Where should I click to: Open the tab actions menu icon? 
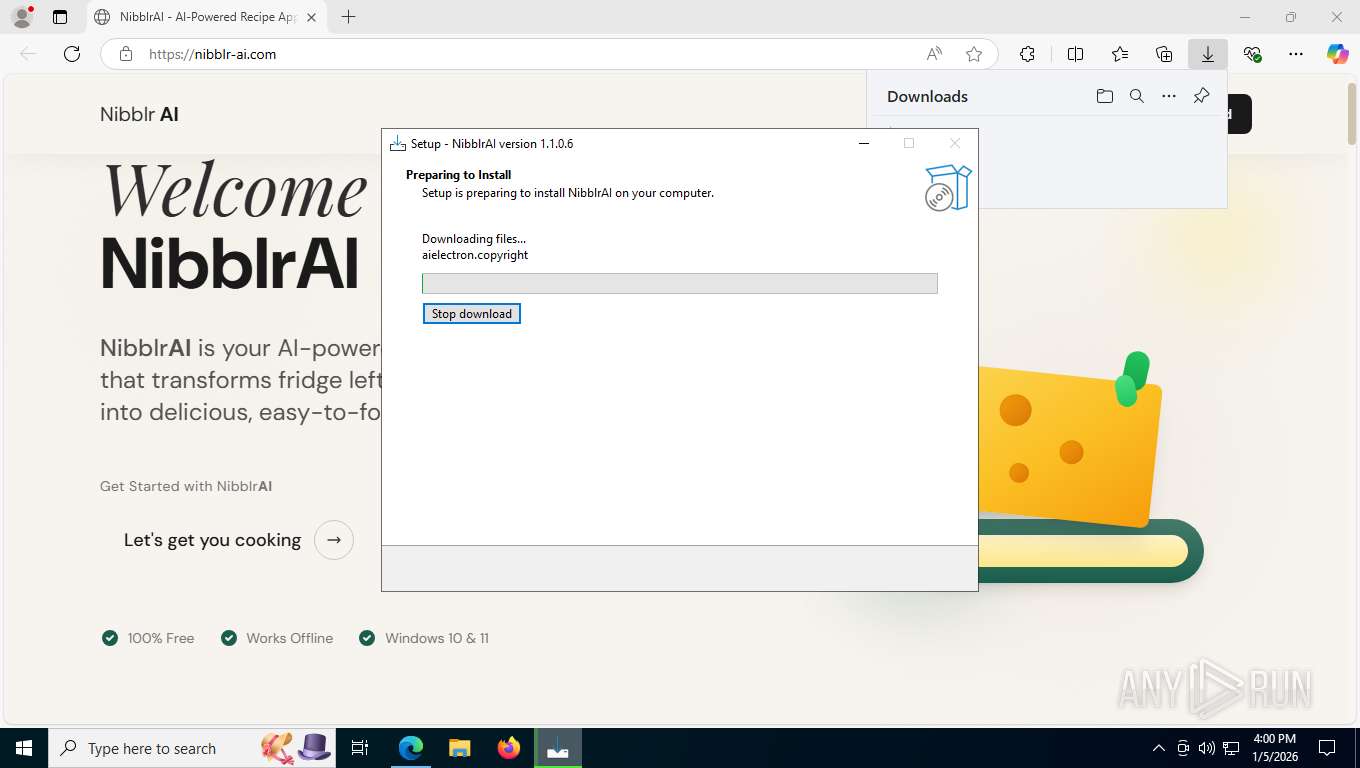[x=60, y=17]
